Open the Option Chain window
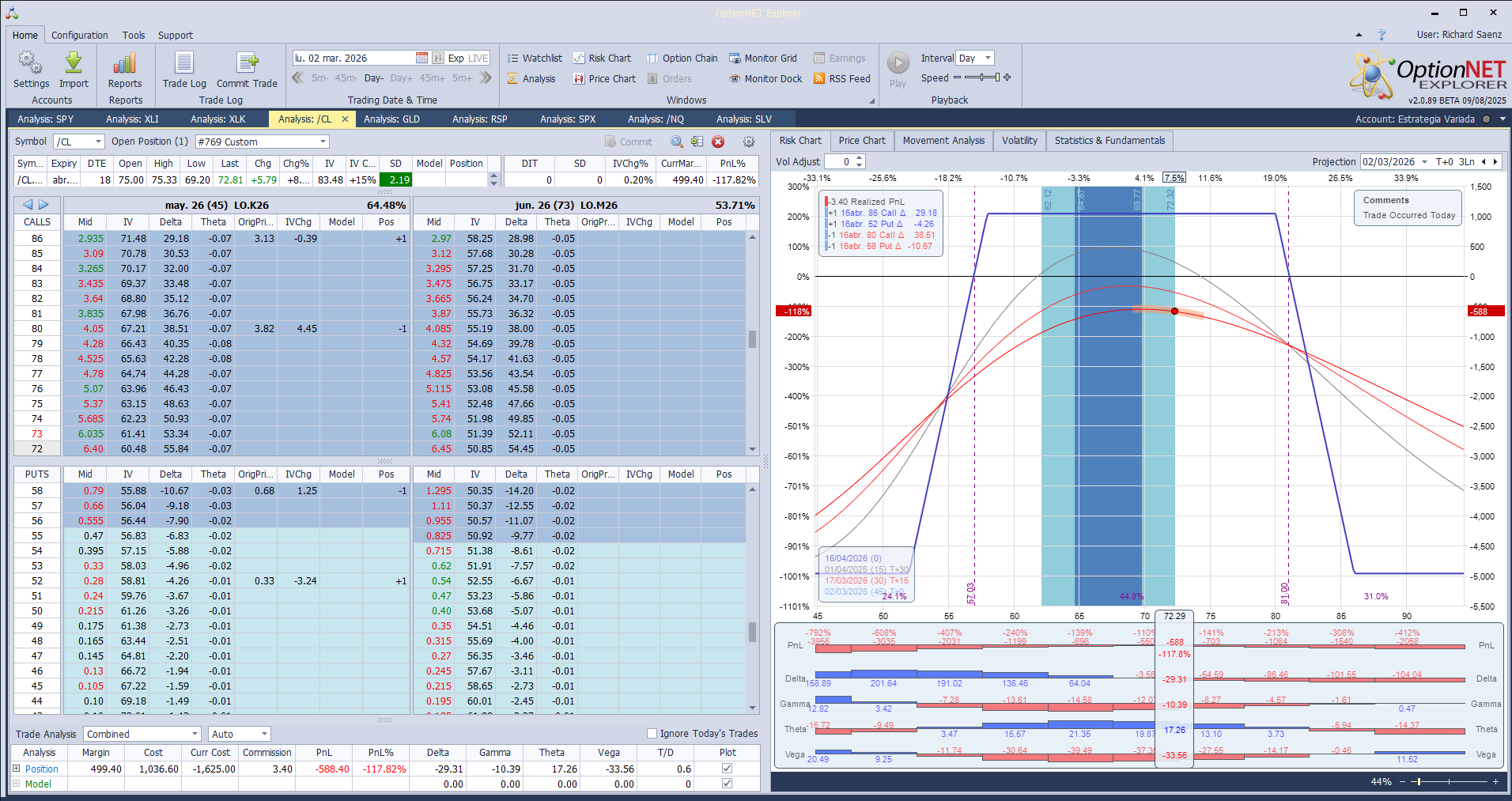1512x801 pixels. (682, 58)
